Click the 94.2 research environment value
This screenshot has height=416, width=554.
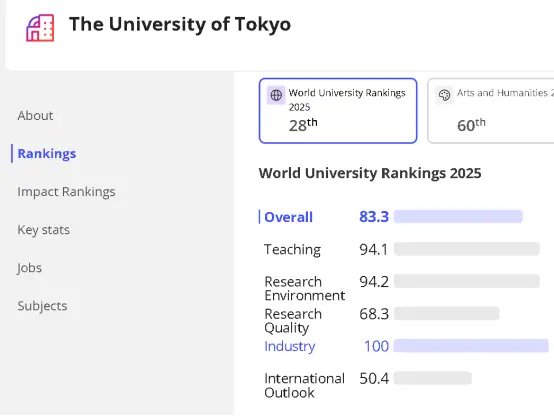point(374,282)
